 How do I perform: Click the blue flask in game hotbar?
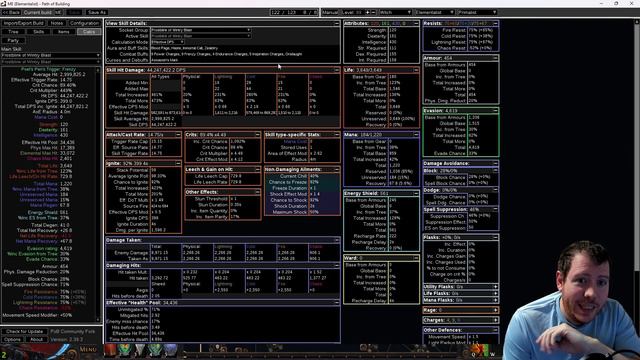170,350
